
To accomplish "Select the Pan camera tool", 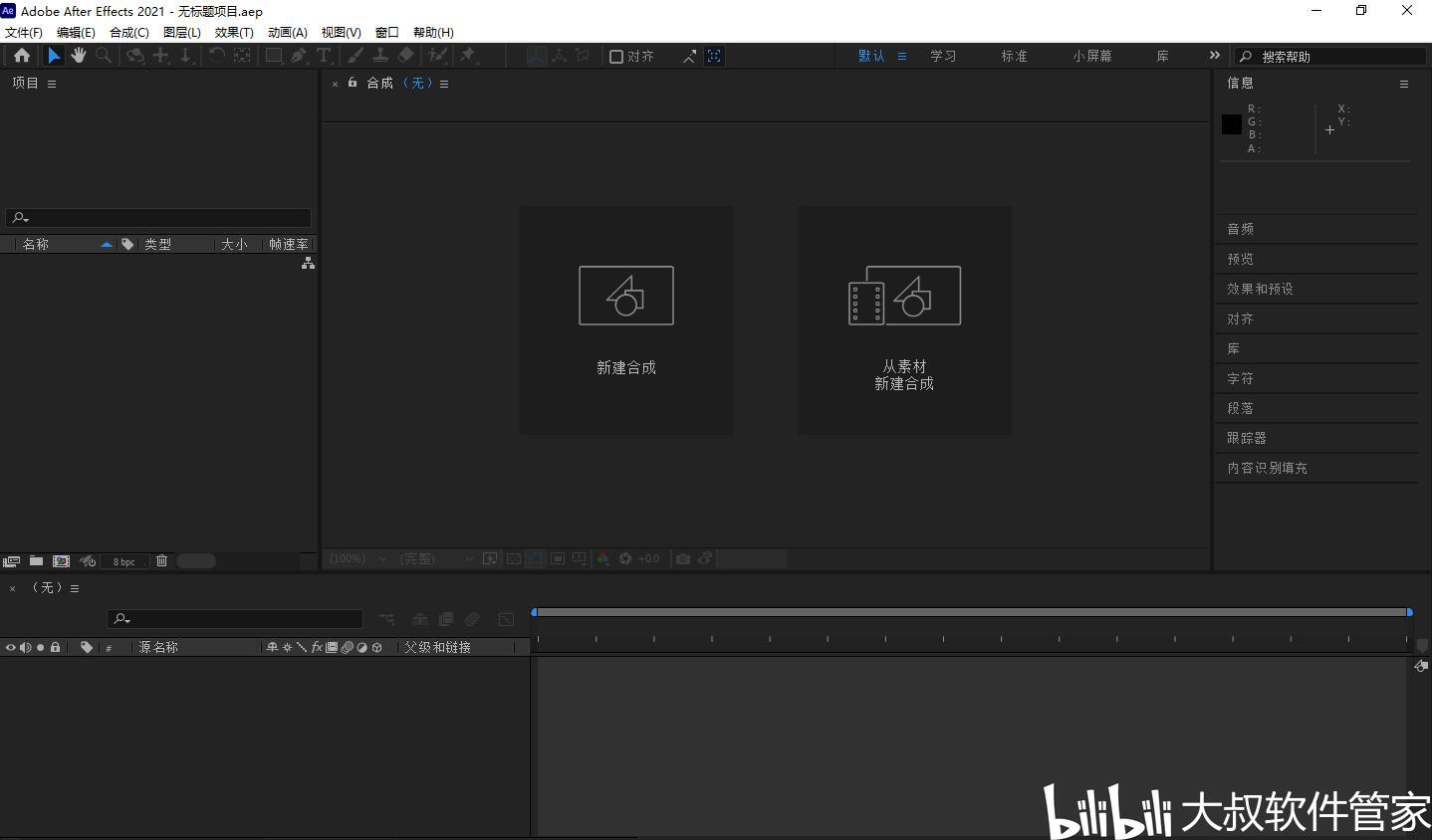I will tap(161, 56).
